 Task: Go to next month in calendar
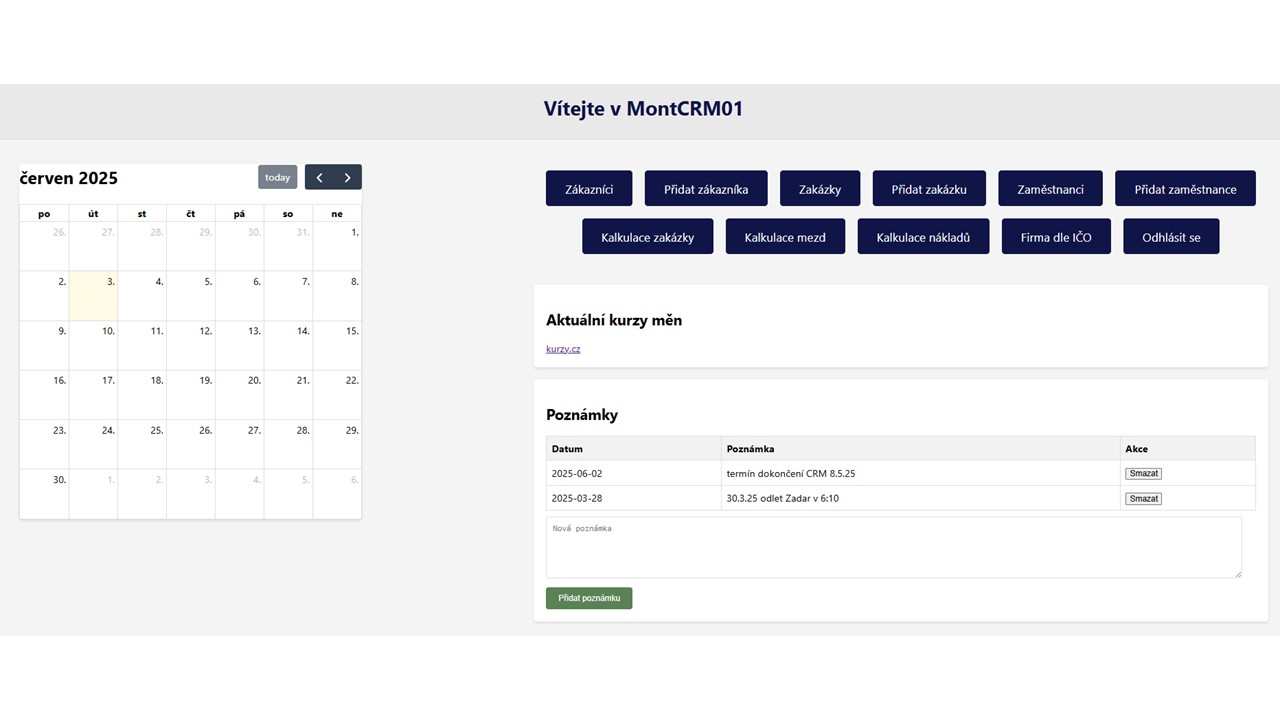[x=347, y=177]
